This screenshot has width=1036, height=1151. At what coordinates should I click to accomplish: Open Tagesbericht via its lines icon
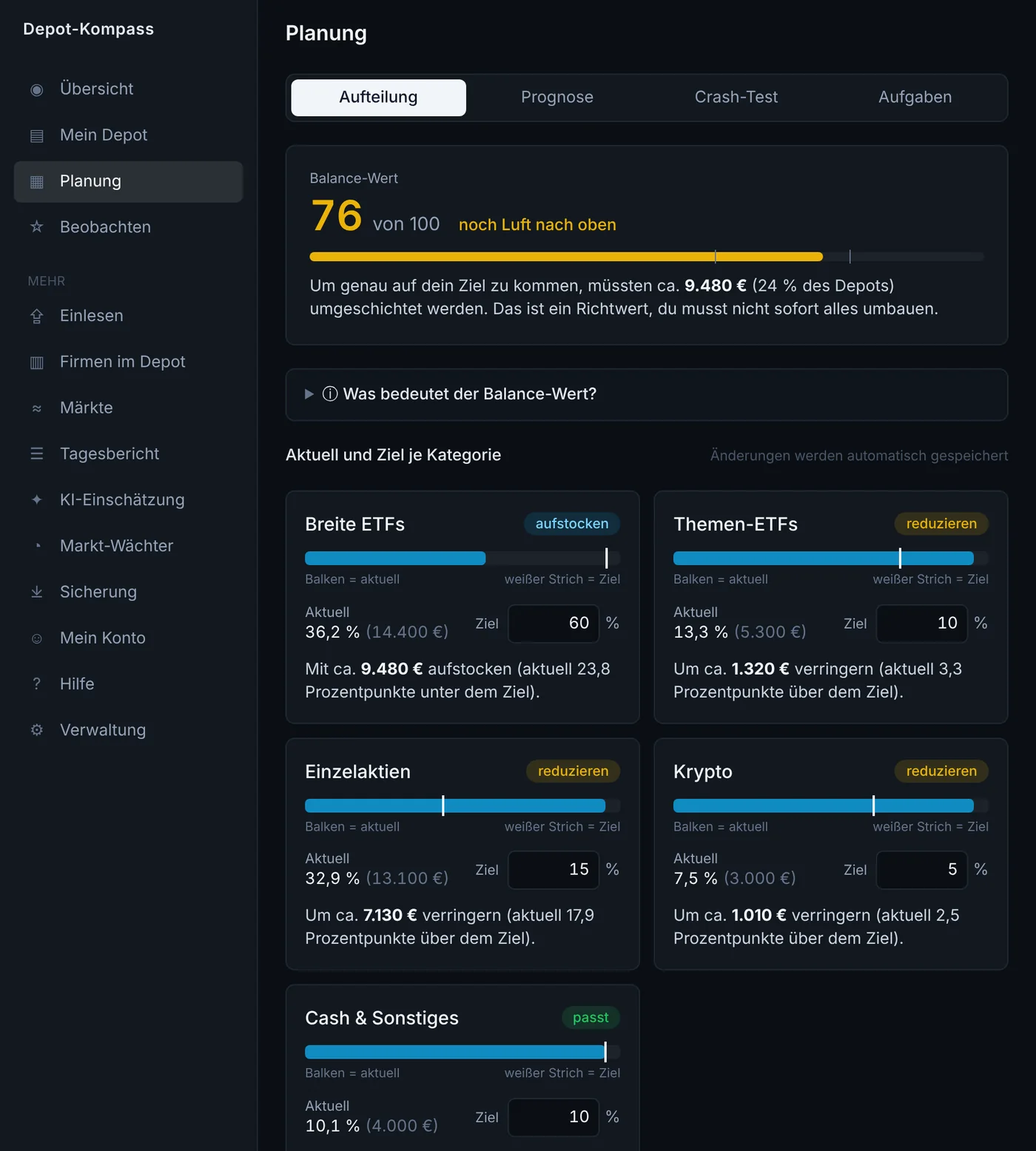click(x=36, y=453)
